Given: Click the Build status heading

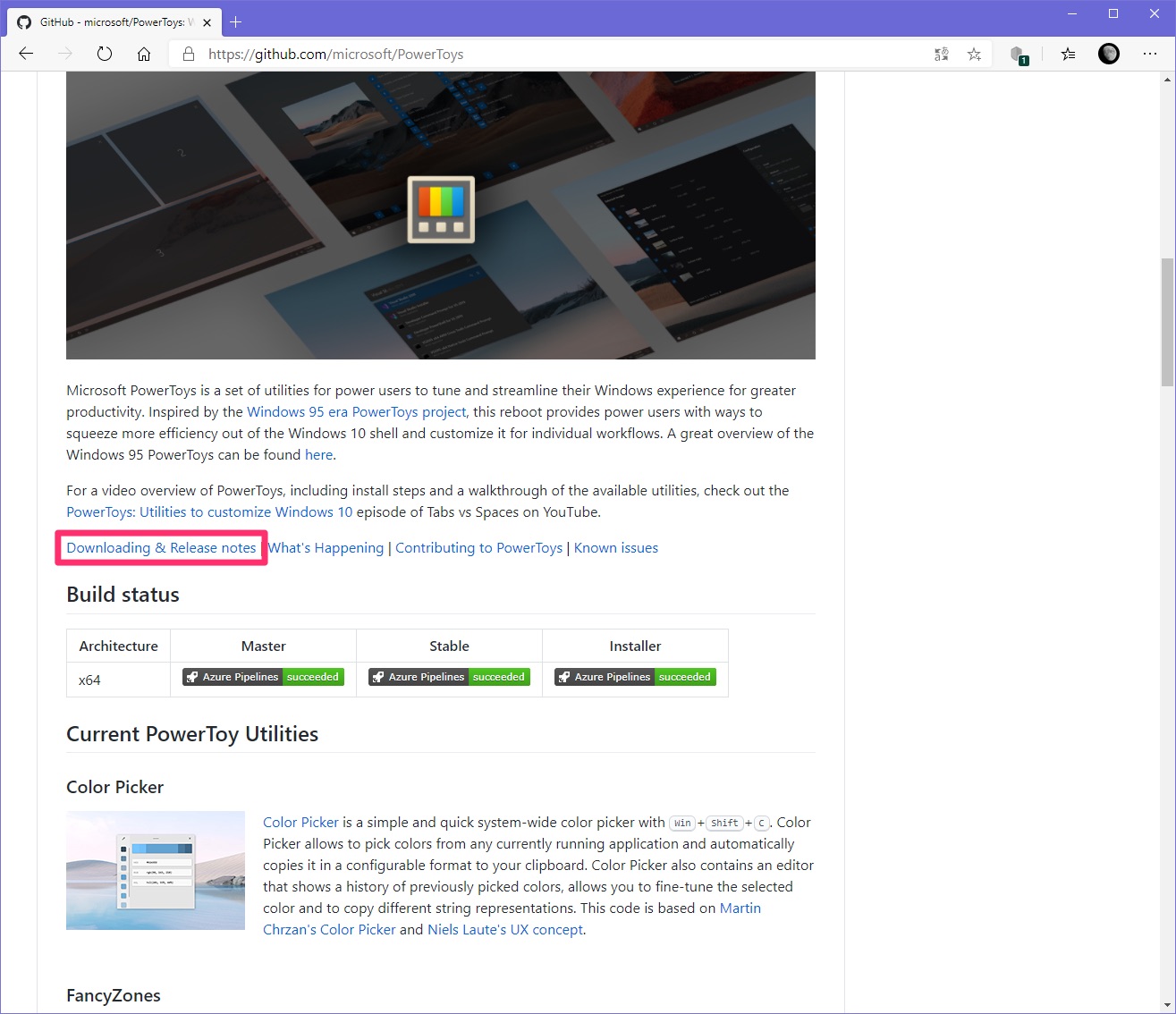Looking at the screenshot, I should click(x=123, y=595).
